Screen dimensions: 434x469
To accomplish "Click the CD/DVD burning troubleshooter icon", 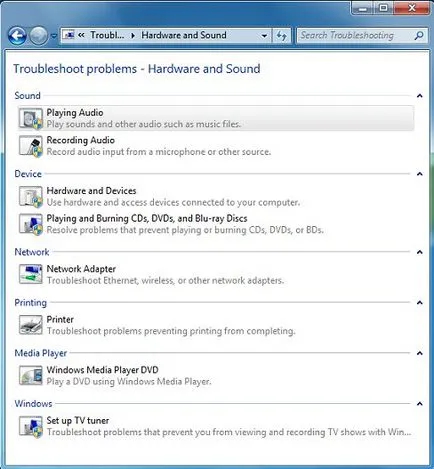I will [x=31, y=224].
